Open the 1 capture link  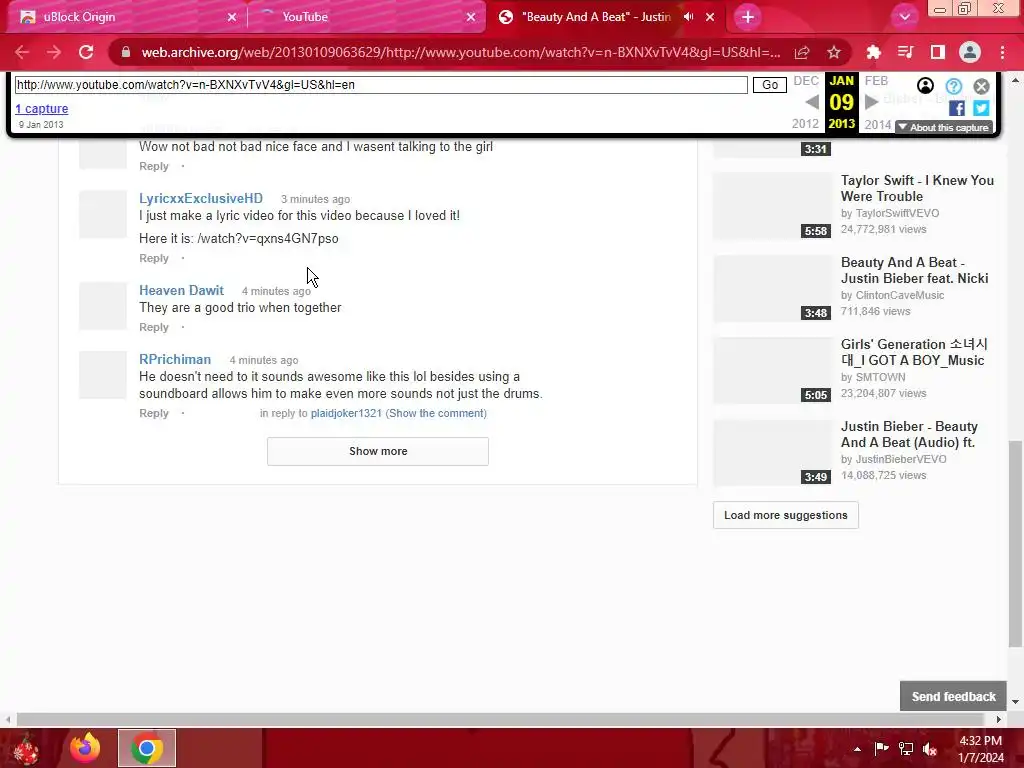click(x=42, y=108)
